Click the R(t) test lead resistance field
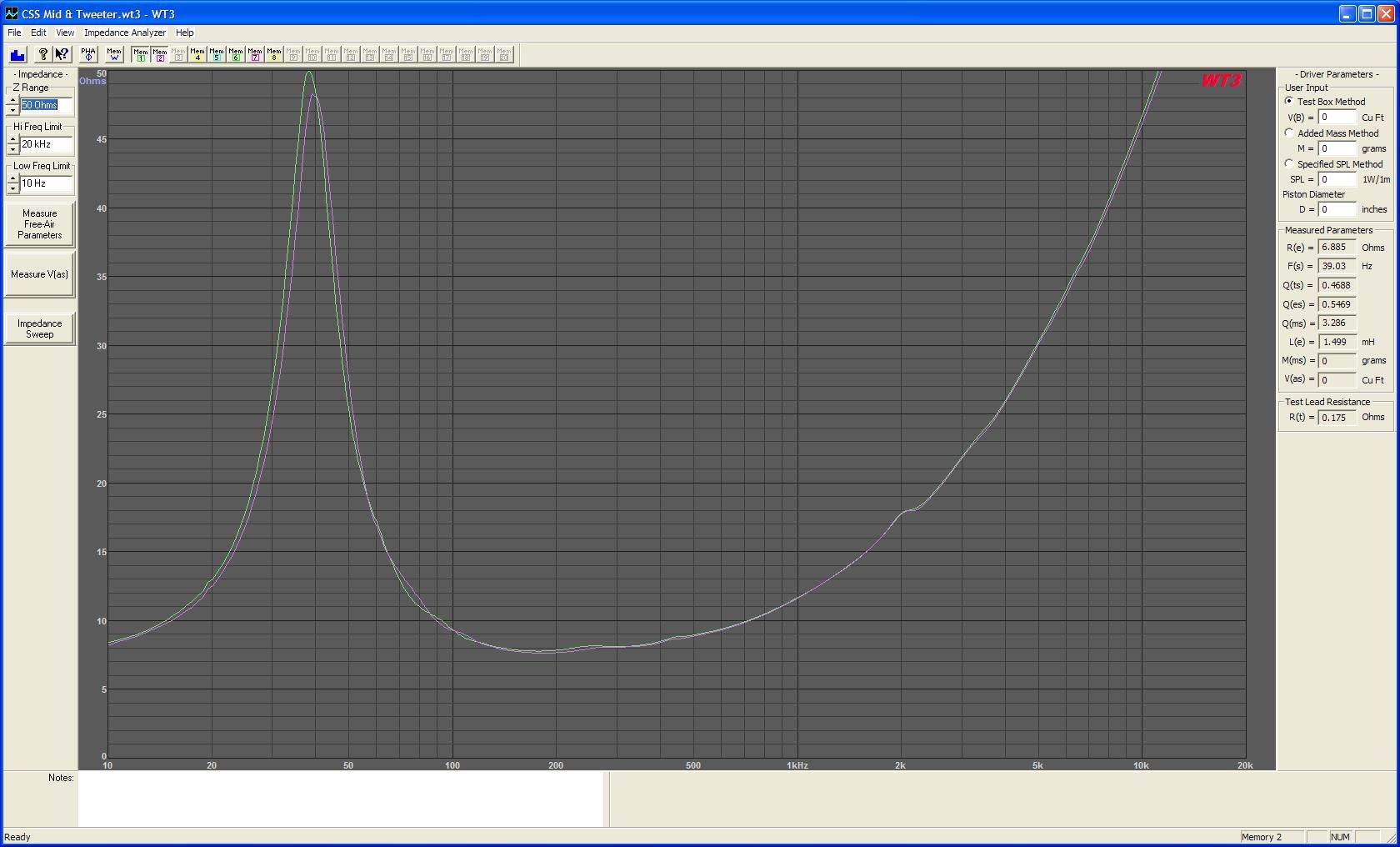The height and width of the screenshot is (847, 1400). (1337, 417)
